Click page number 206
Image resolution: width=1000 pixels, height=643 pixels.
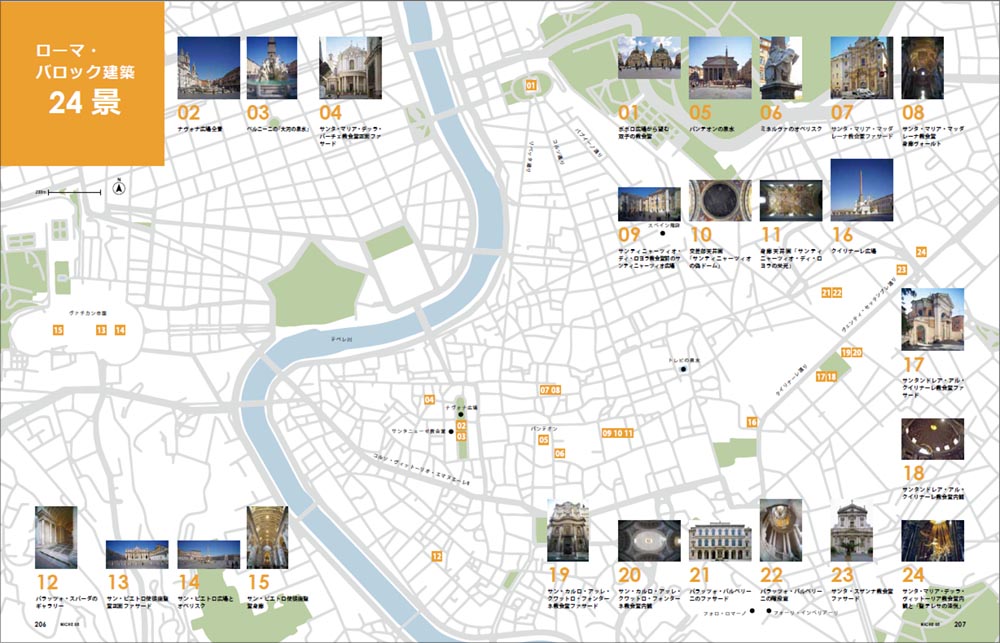tap(41, 625)
